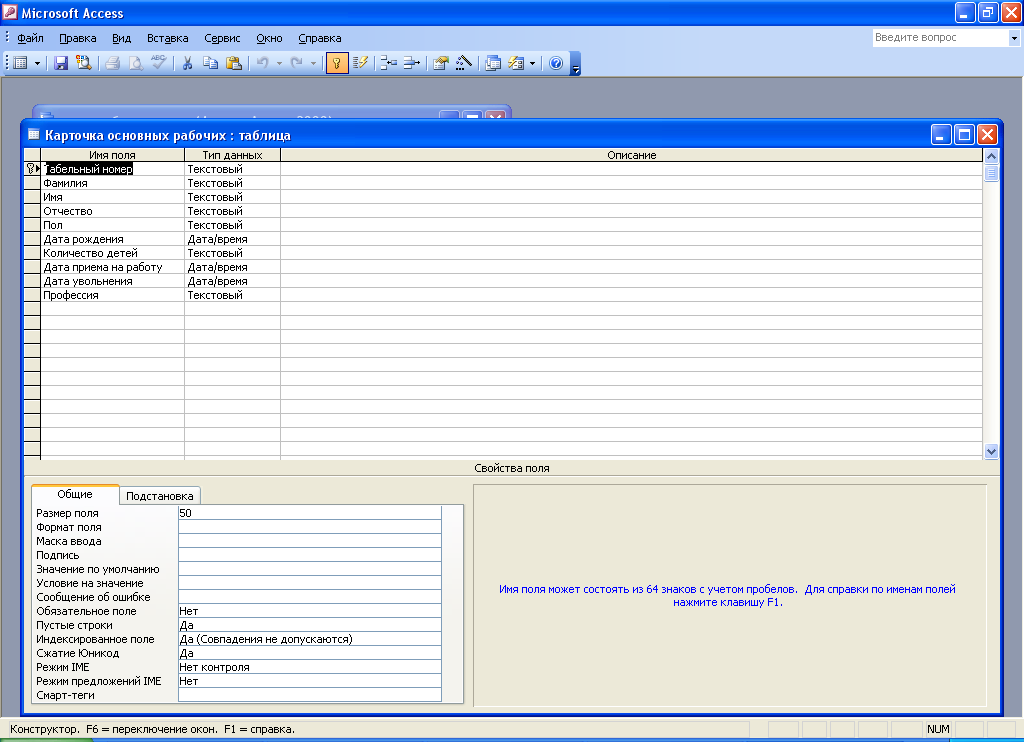Image resolution: width=1024 pixels, height=742 pixels.
Task: Open the Справка menu
Action: click(x=320, y=39)
